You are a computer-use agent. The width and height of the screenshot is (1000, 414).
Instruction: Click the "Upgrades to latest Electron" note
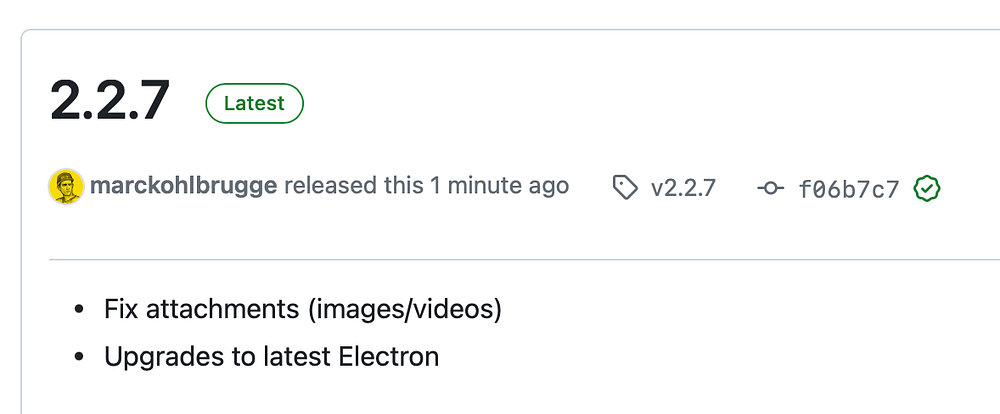click(271, 356)
